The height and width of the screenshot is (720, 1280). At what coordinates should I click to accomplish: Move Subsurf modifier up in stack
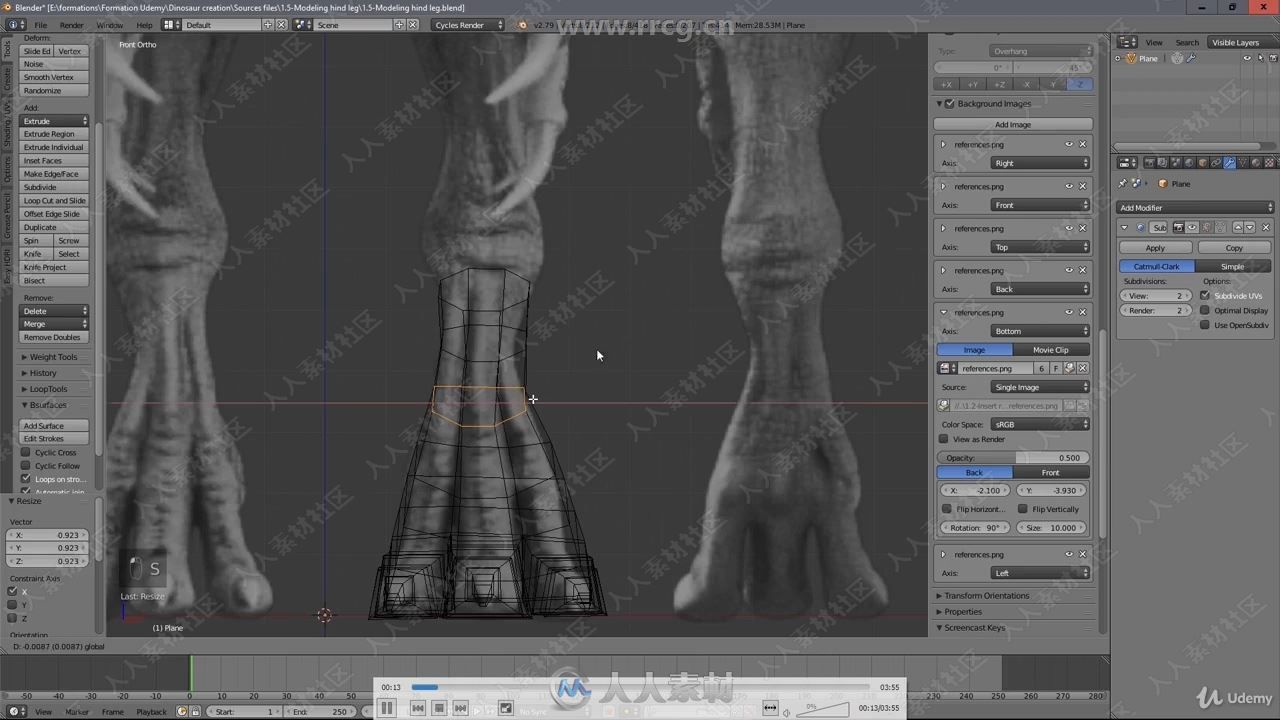1237,228
